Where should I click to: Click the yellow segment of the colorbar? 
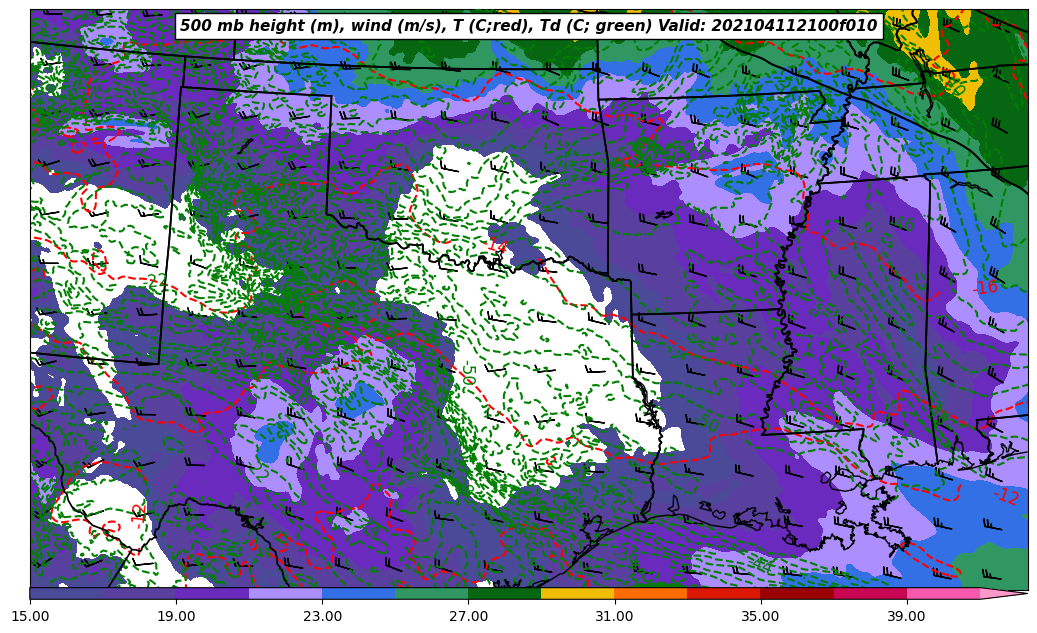point(577,593)
